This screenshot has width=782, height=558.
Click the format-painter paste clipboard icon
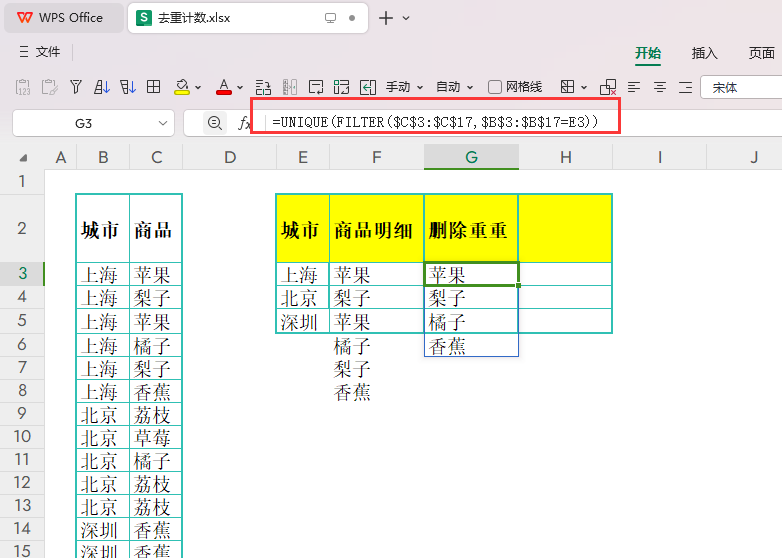49,87
